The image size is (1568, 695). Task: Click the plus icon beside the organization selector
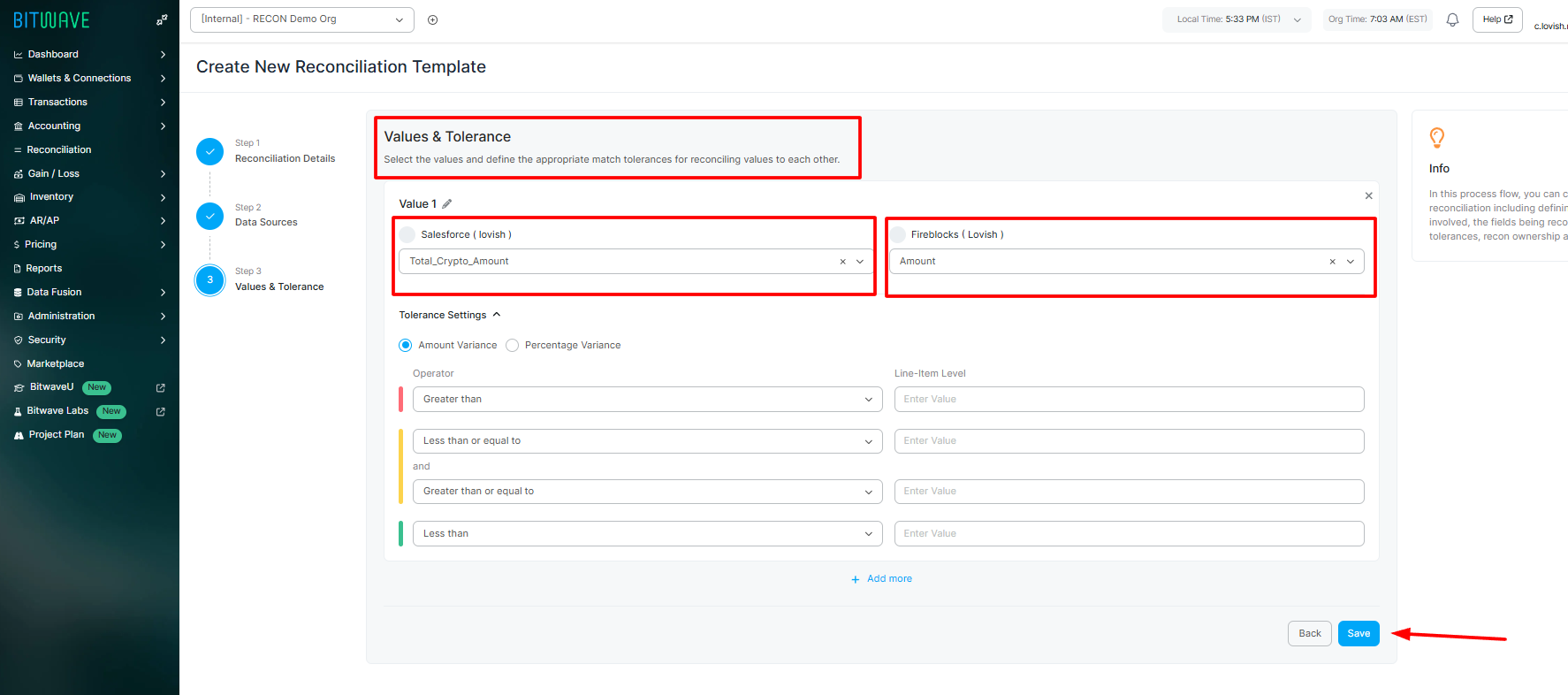pyautogui.click(x=433, y=19)
